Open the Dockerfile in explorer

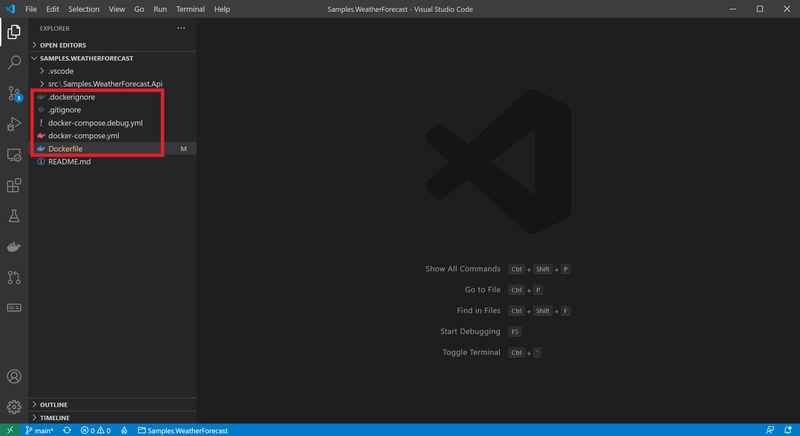tap(112, 149)
